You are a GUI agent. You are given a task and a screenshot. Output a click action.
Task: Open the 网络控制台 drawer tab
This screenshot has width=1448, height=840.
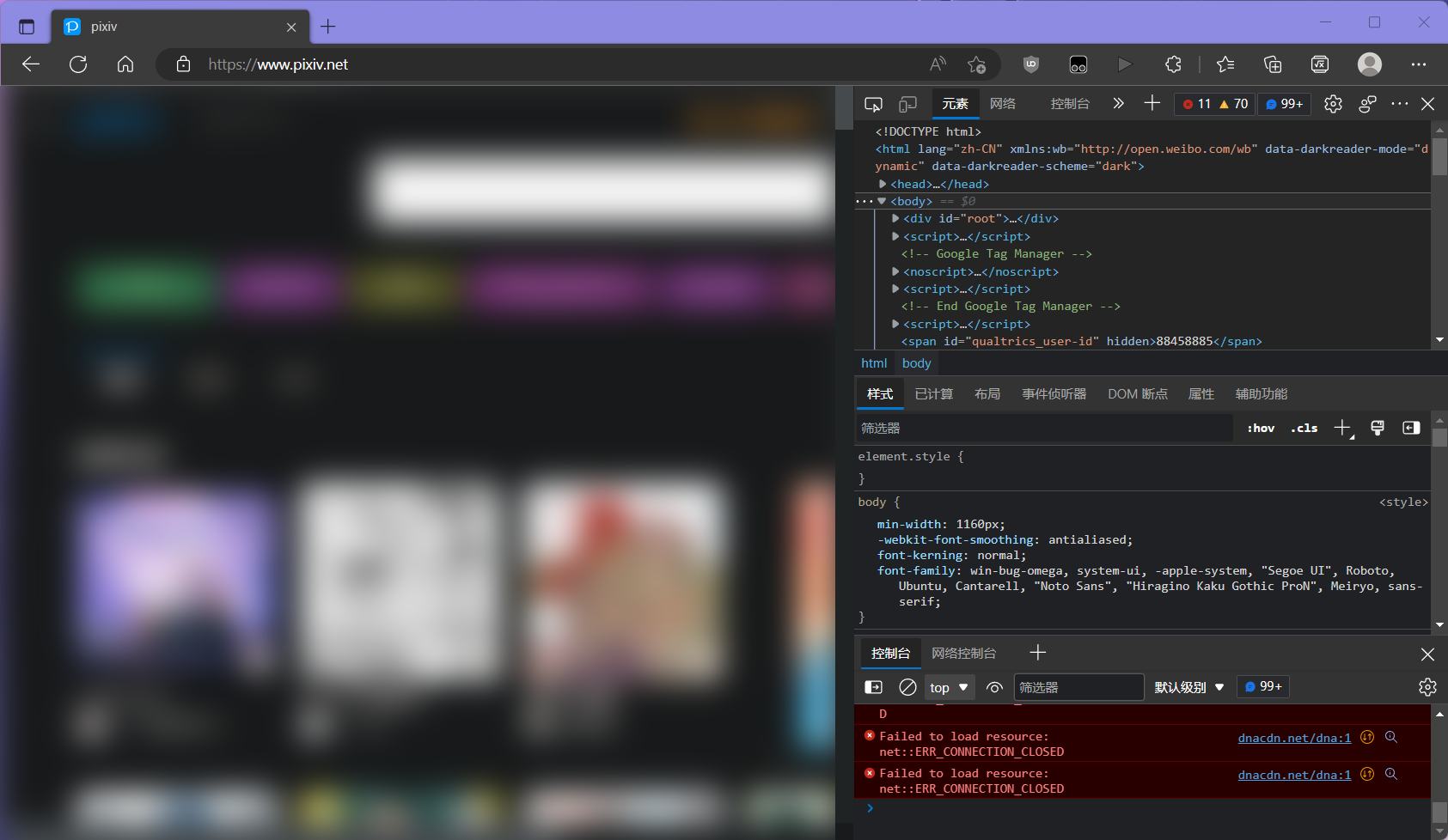[964, 654]
